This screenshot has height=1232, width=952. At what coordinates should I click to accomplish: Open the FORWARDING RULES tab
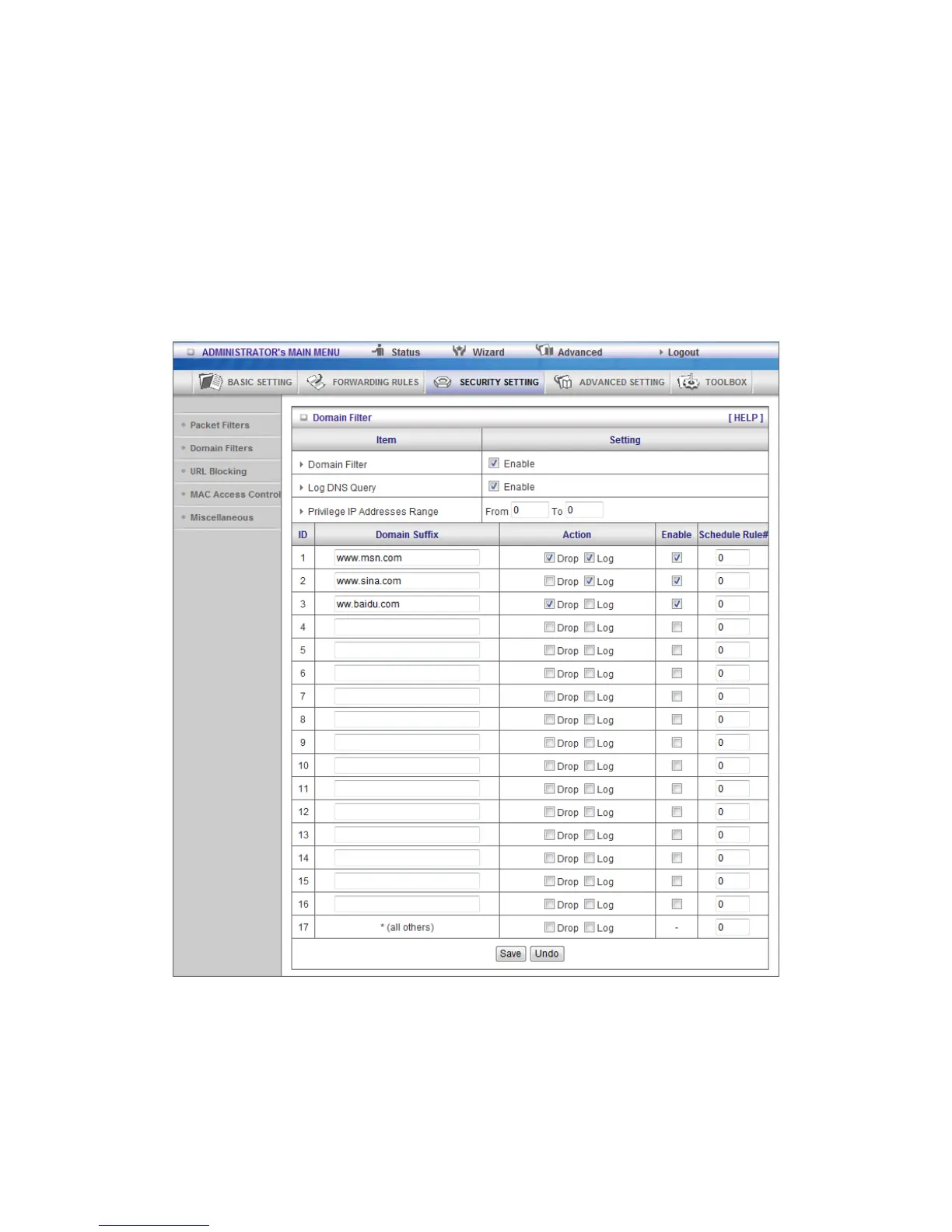[x=362, y=382]
